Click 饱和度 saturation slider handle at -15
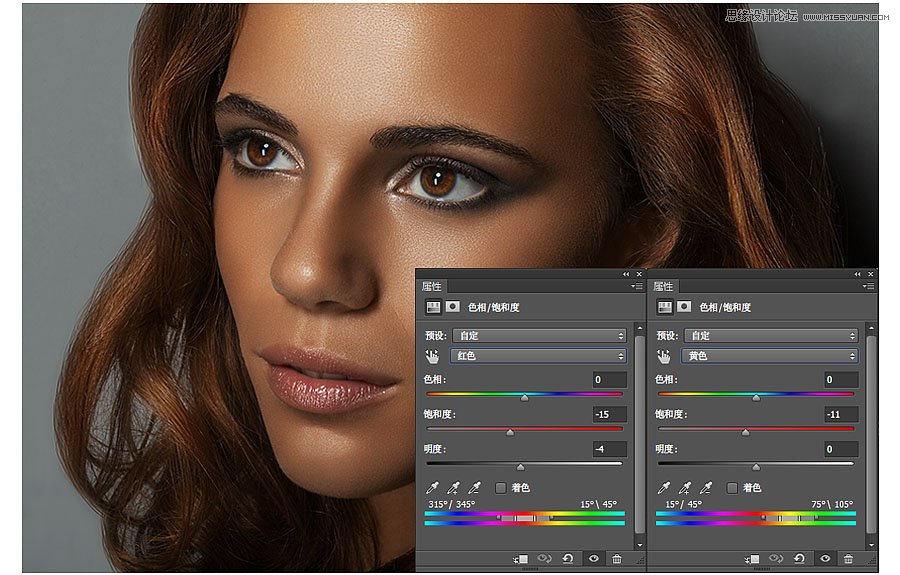Viewport: 900px width, 575px height. [510, 432]
